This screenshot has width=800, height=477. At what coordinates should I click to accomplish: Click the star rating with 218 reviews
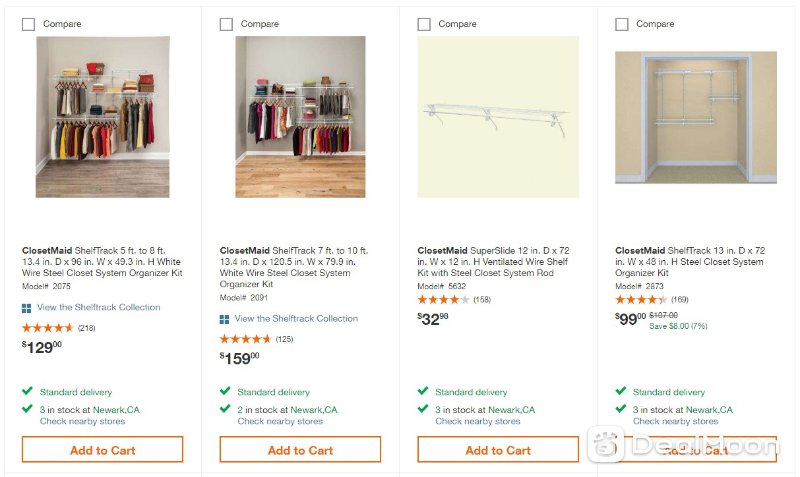pos(47,328)
